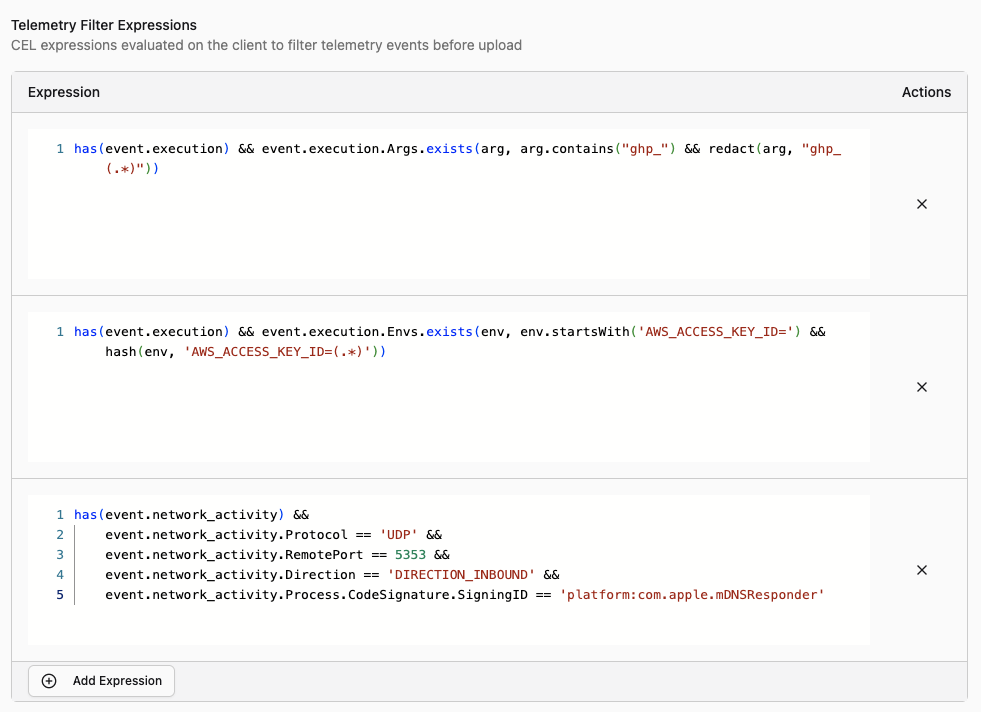The height and width of the screenshot is (712, 981).
Task: Place cursor on the hash function call
Action: (120, 352)
